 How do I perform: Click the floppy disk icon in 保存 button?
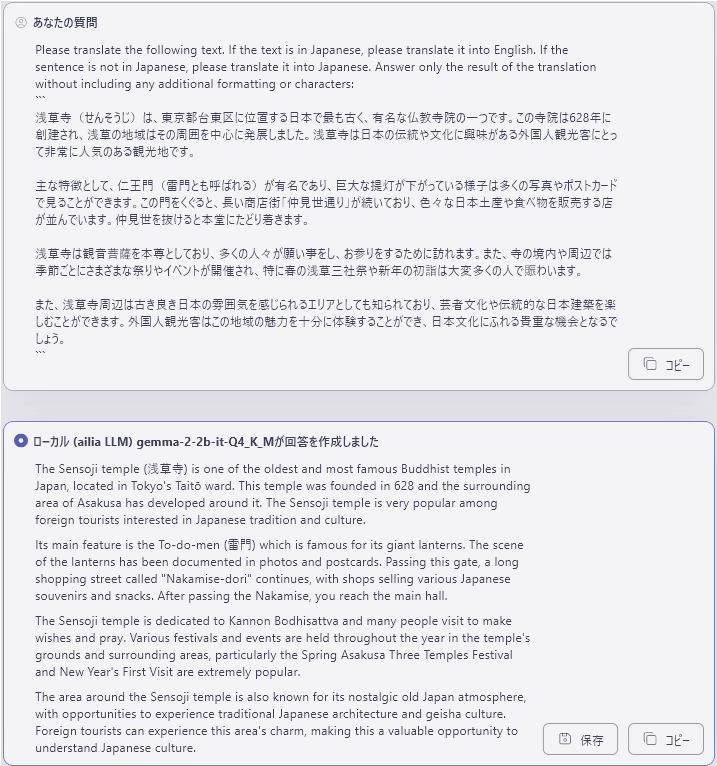click(565, 740)
